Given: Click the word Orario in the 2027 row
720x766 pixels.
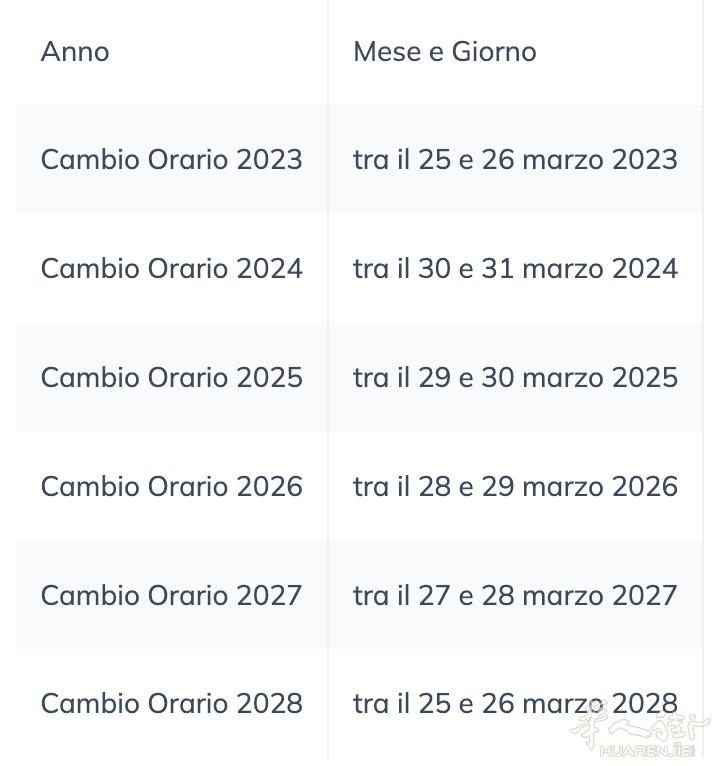Looking at the screenshot, I should pyautogui.click(x=188, y=596).
